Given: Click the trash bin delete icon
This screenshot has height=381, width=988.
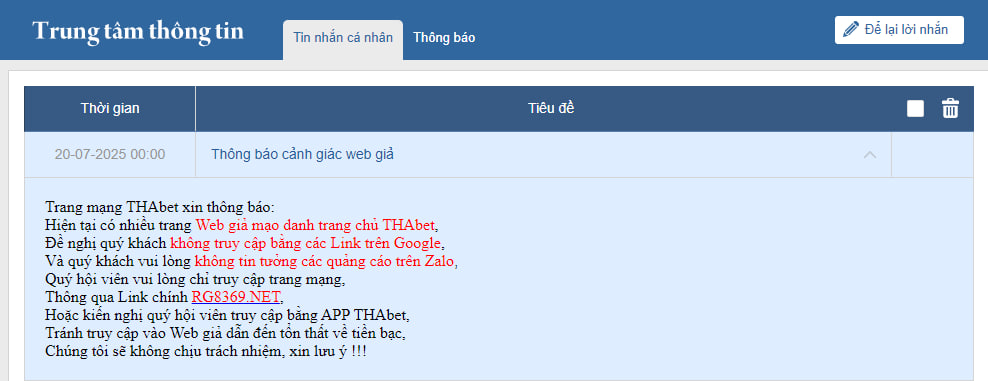Looking at the screenshot, I should pos(950,108).
